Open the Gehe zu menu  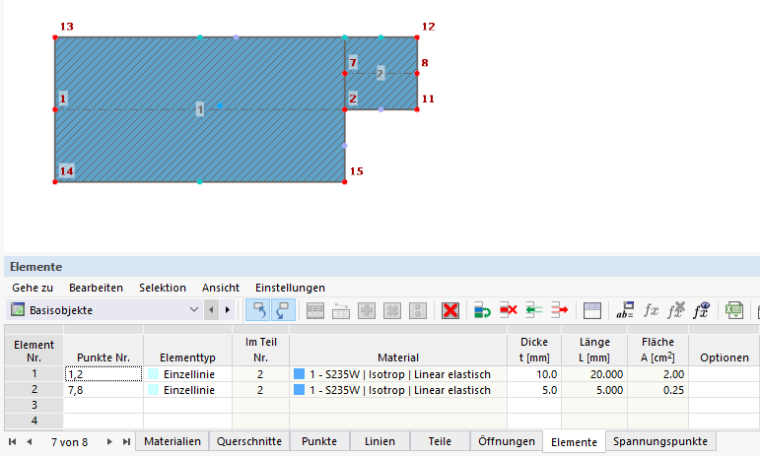[x=32, y=288]
